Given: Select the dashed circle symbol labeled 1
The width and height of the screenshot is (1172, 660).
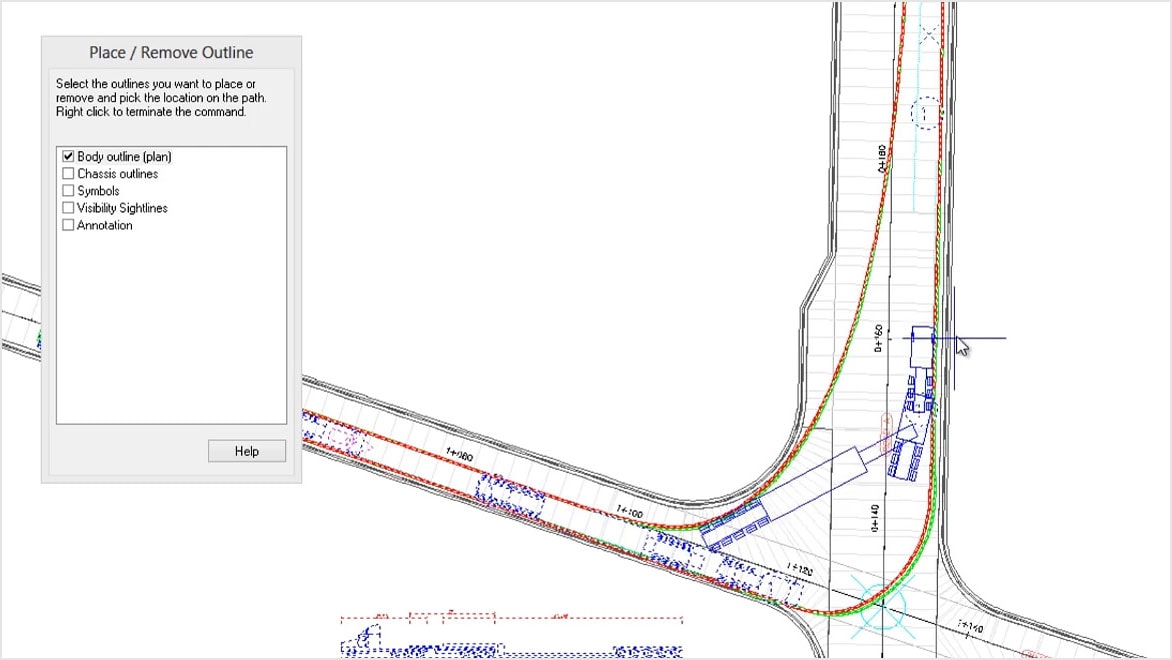Looking at the screenshot, I should [924, 113].
